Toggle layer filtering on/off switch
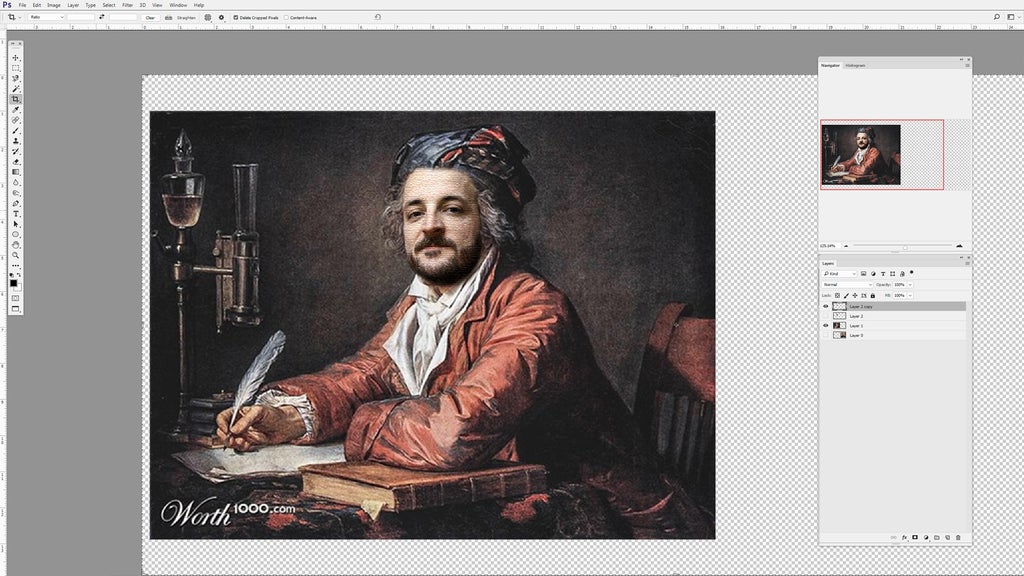This screenshot has width=1024, height=576. click(x=912, y=272)
